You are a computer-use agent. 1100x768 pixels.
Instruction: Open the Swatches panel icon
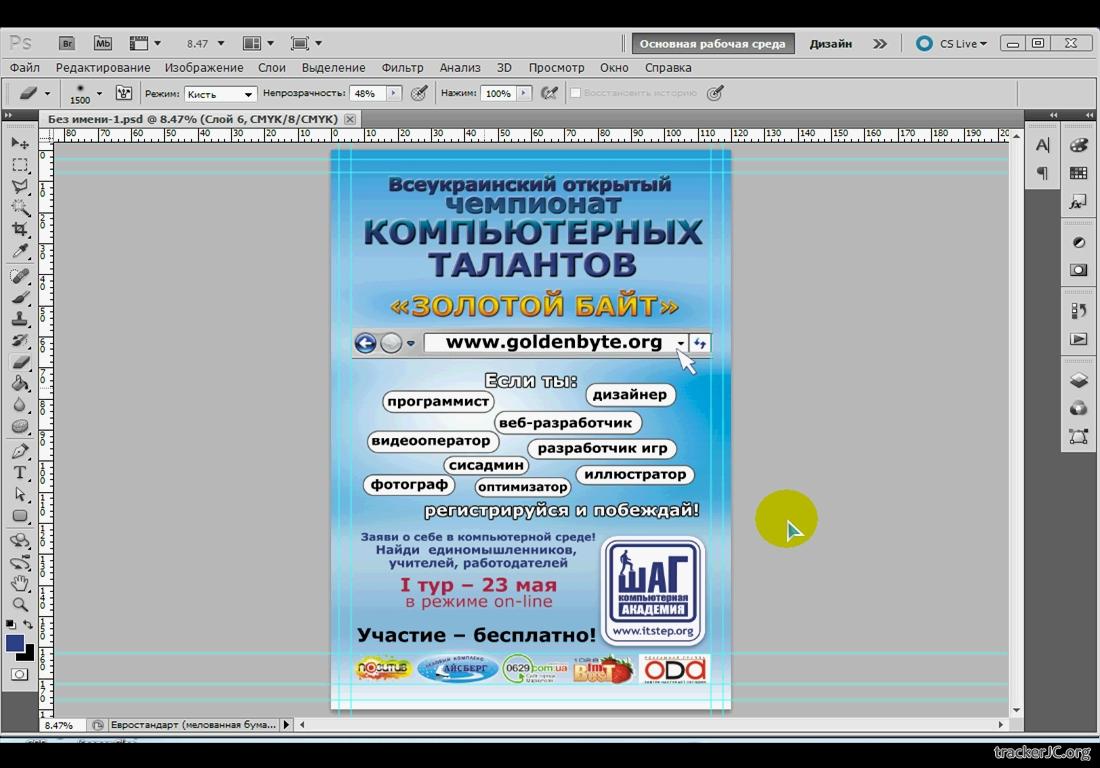1078,174
